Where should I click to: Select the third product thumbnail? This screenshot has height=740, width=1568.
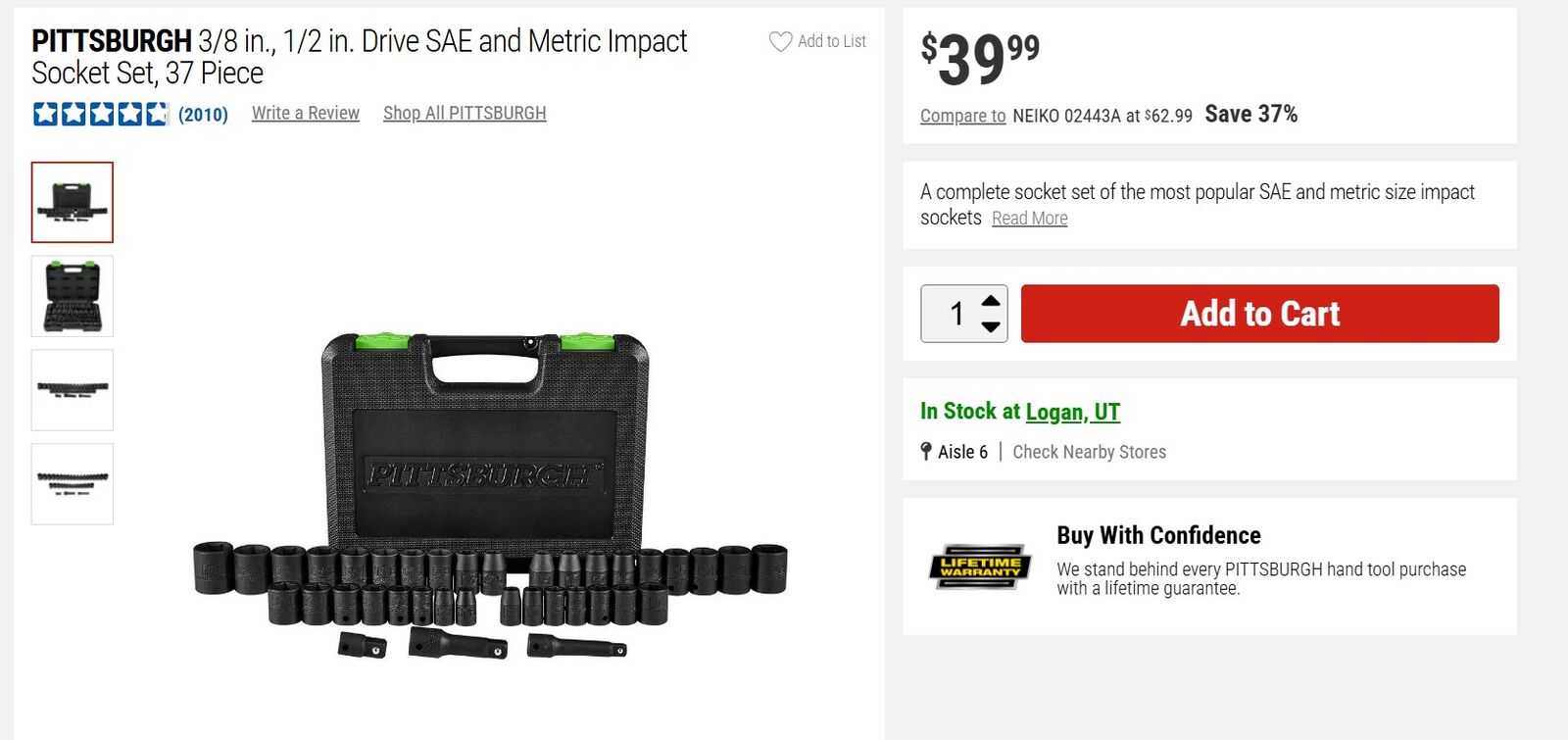pyautogui.click(x=73, y=390)
